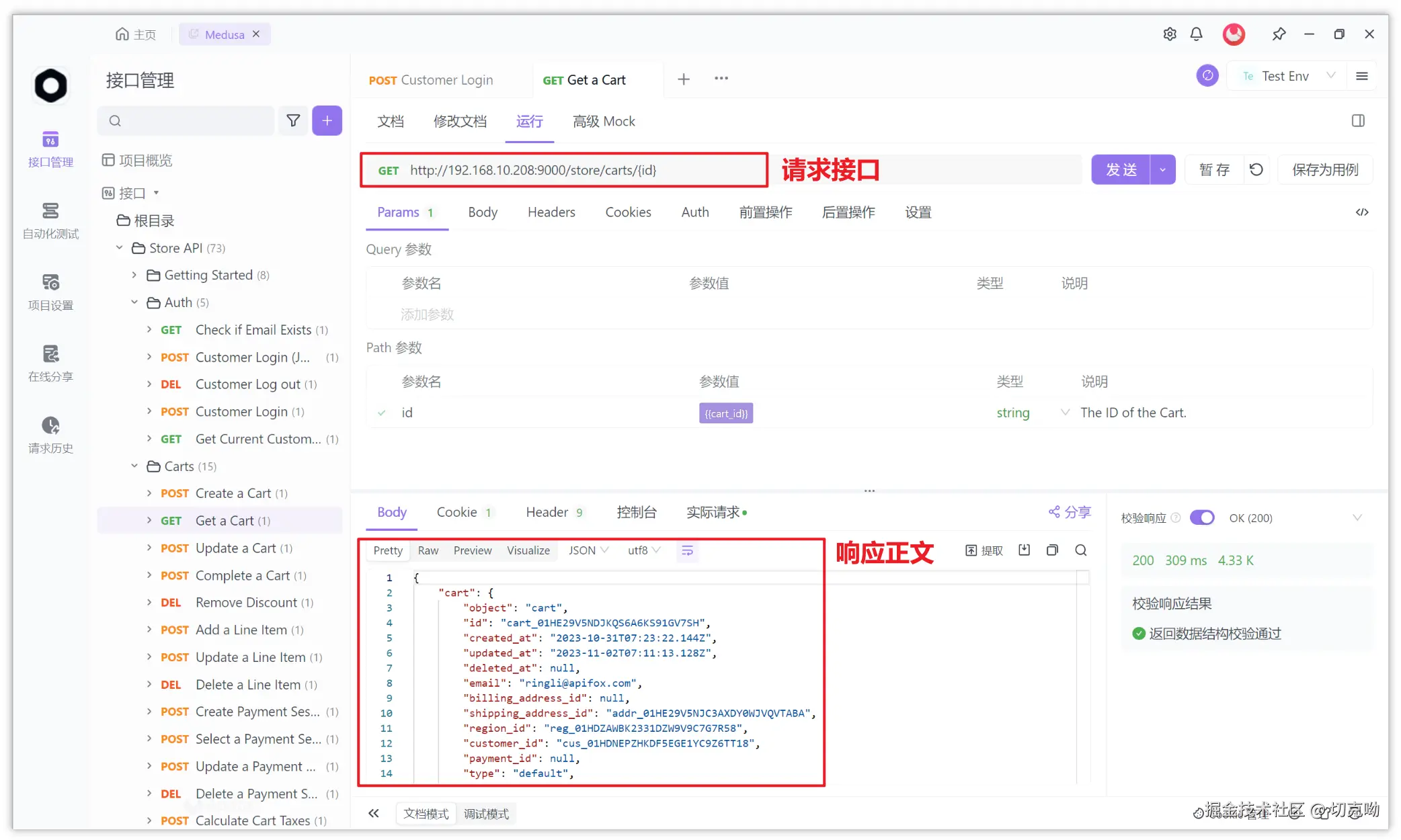1401x840 pixels.
Task: Switch to the 高级 Mock tab
Action: tap(603, 121)
